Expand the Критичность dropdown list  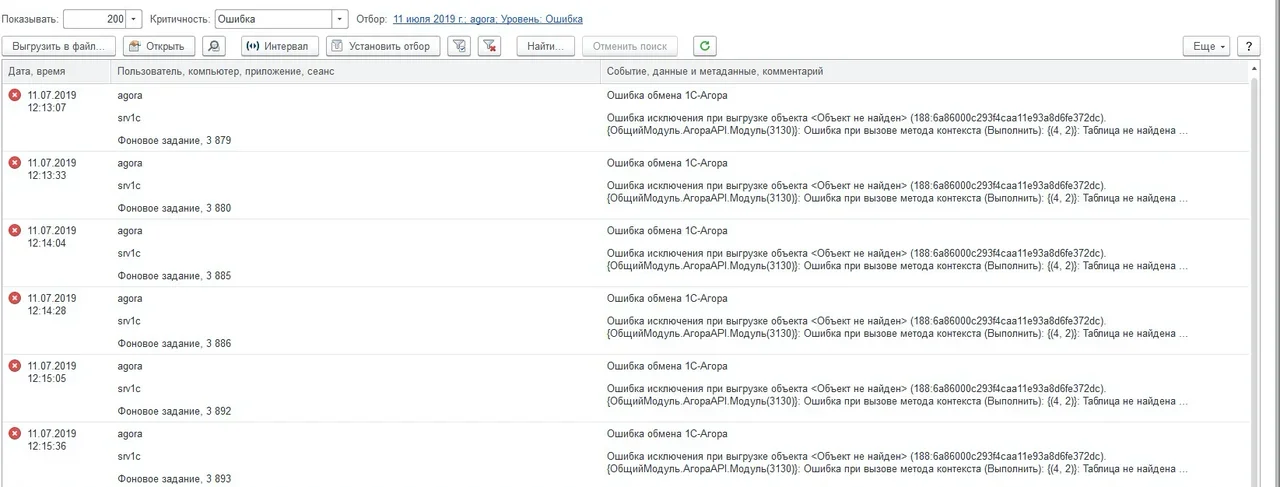[x=340, y=19]
